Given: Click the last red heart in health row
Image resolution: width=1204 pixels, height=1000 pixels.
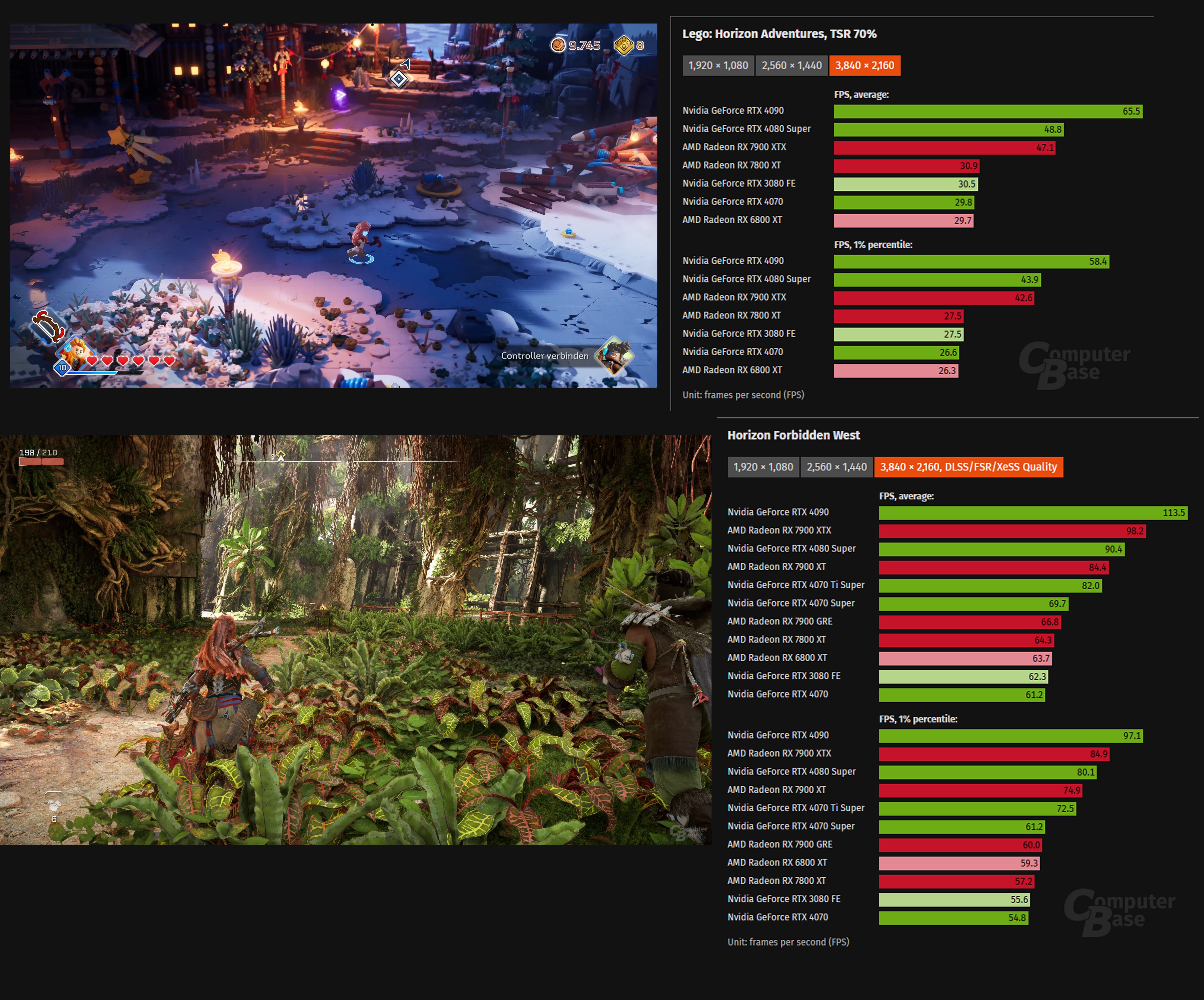Looking at the screenshot, I should coord(169,361).
